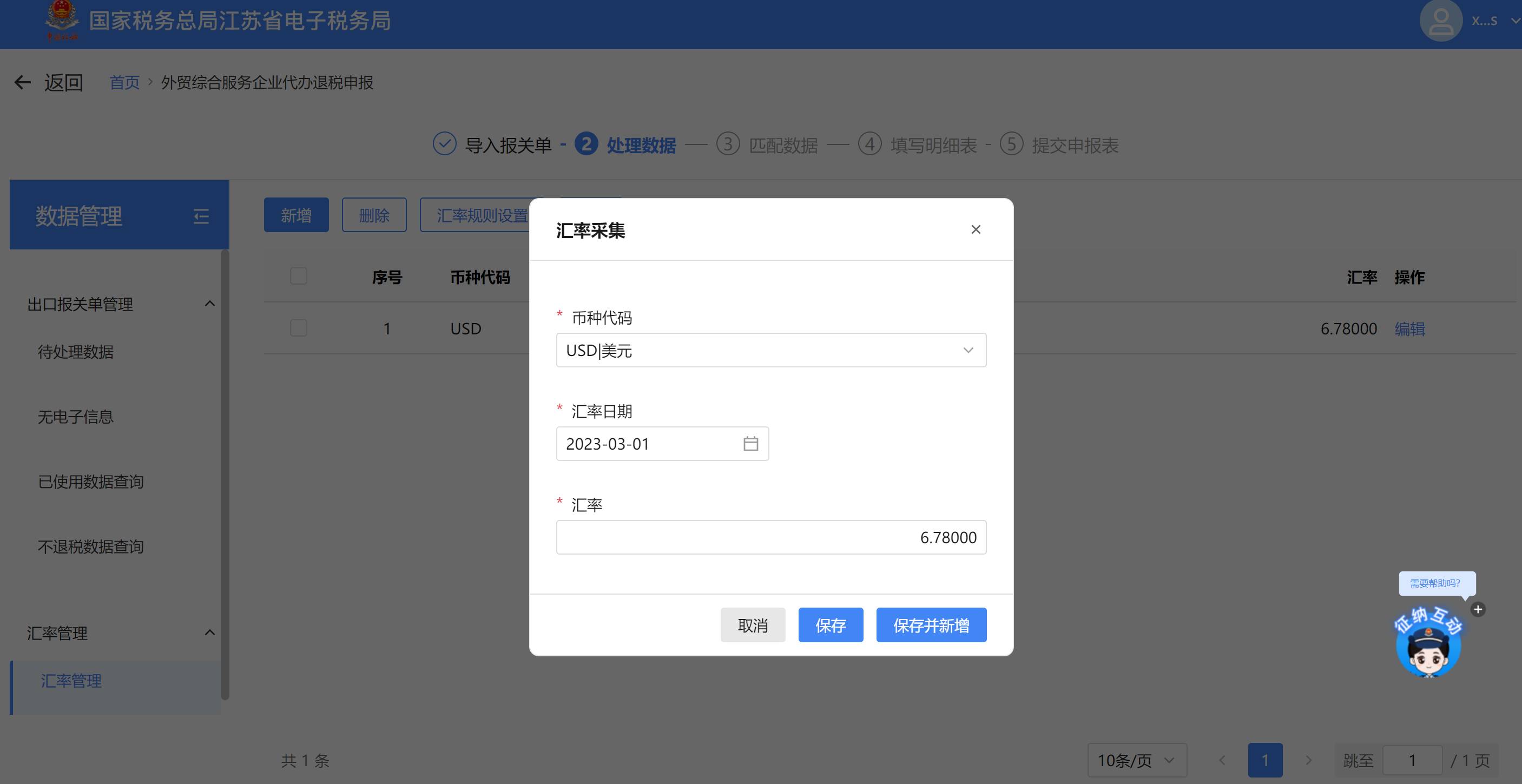The height and width of the screenshot is (784, 1522).
Task: Check the USD row checkbox
Action: pos(298,328)
